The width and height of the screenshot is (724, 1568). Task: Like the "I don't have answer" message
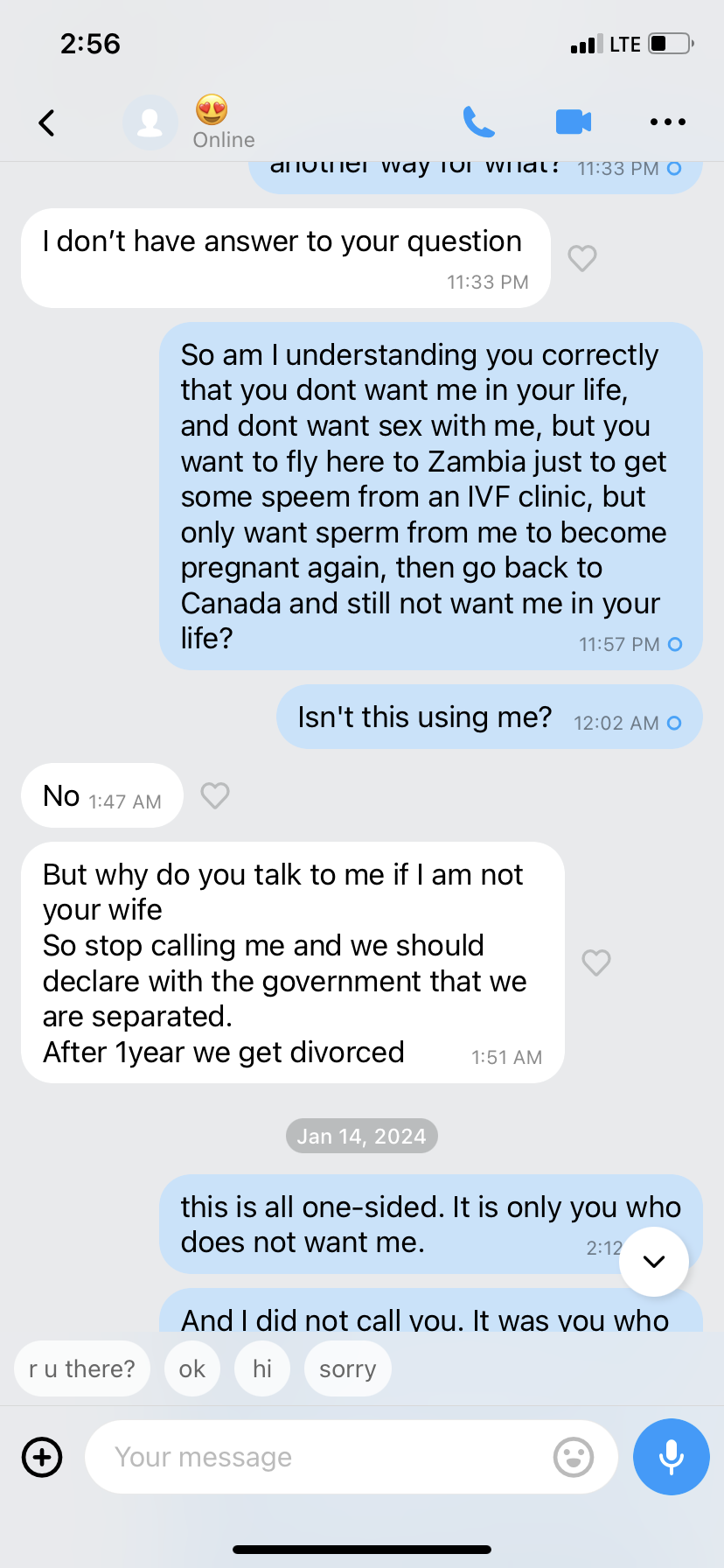[582, 258]
